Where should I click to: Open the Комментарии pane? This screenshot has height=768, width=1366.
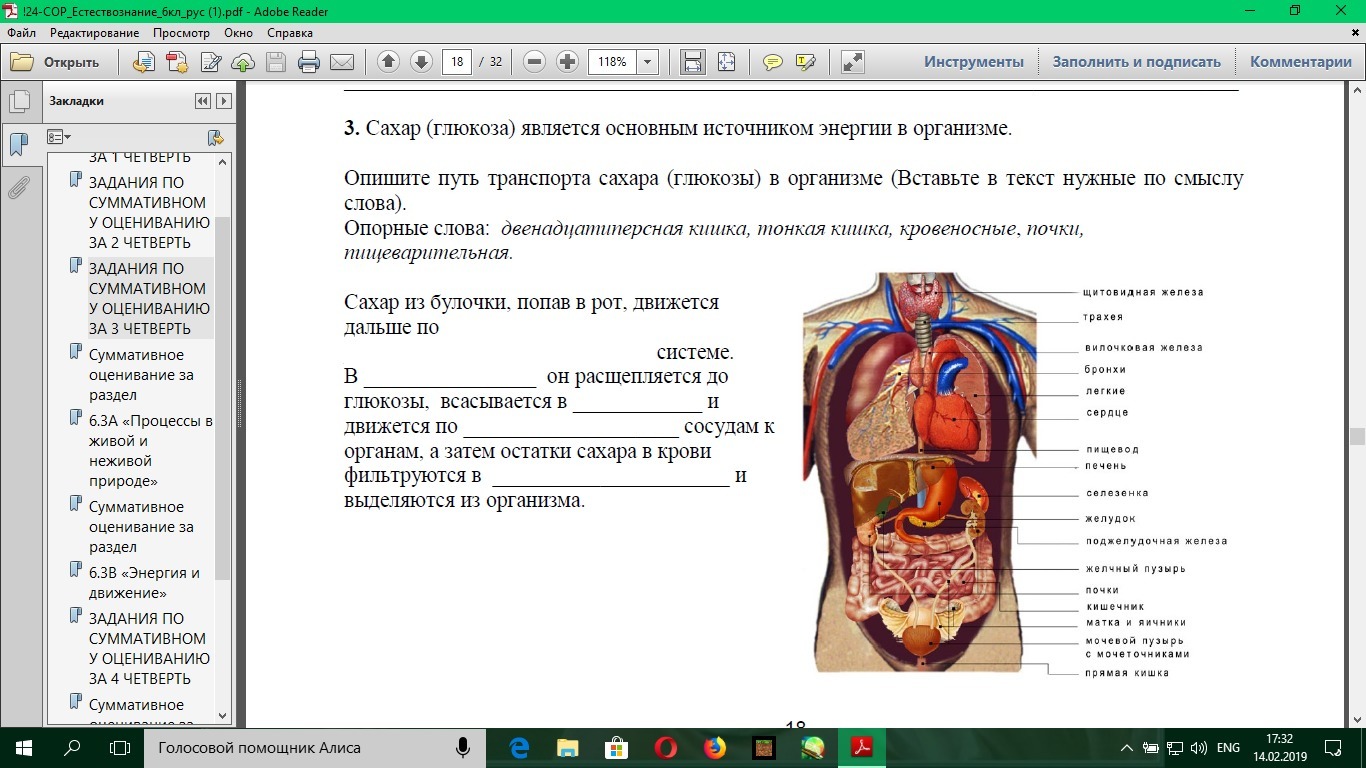coord(1300,62)
